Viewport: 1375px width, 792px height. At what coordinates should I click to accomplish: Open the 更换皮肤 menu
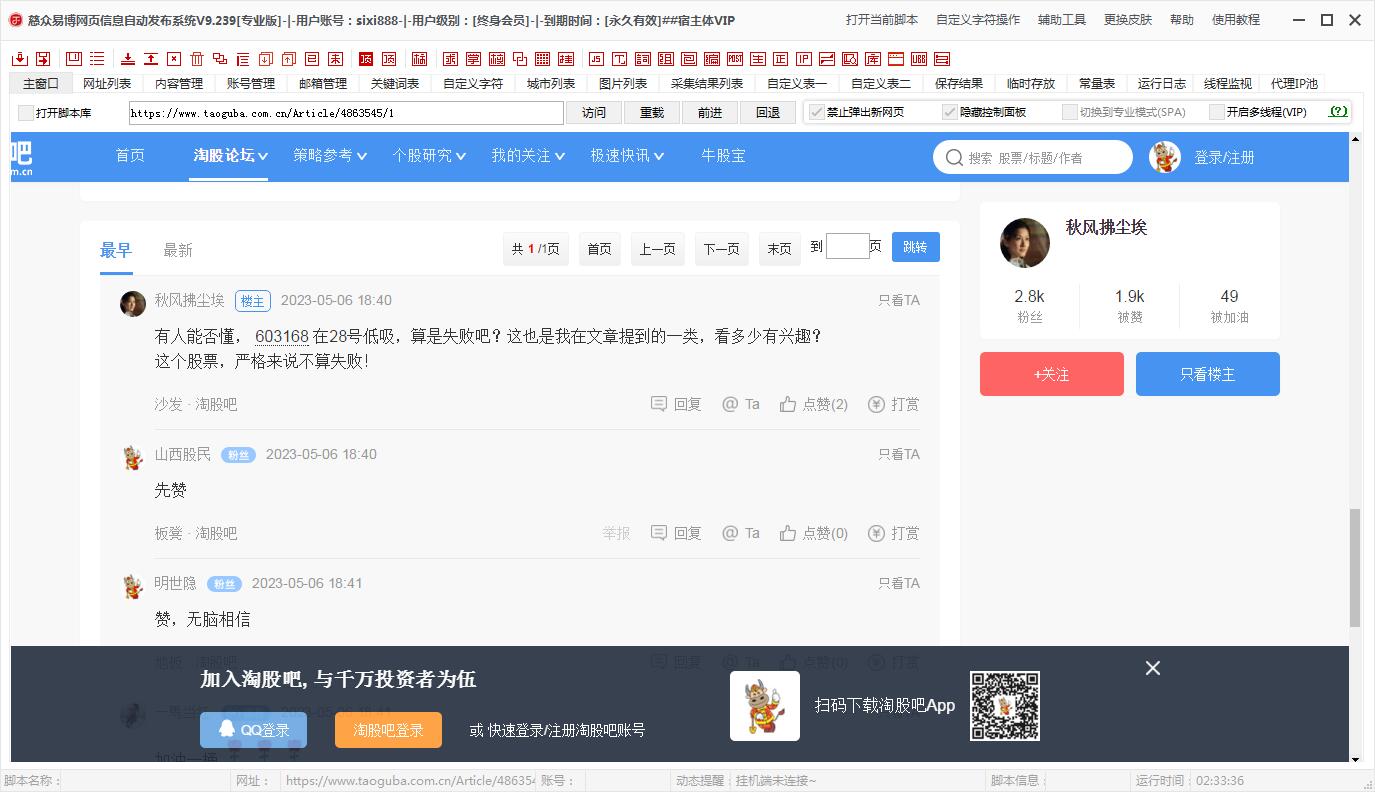pos(1128,20)
